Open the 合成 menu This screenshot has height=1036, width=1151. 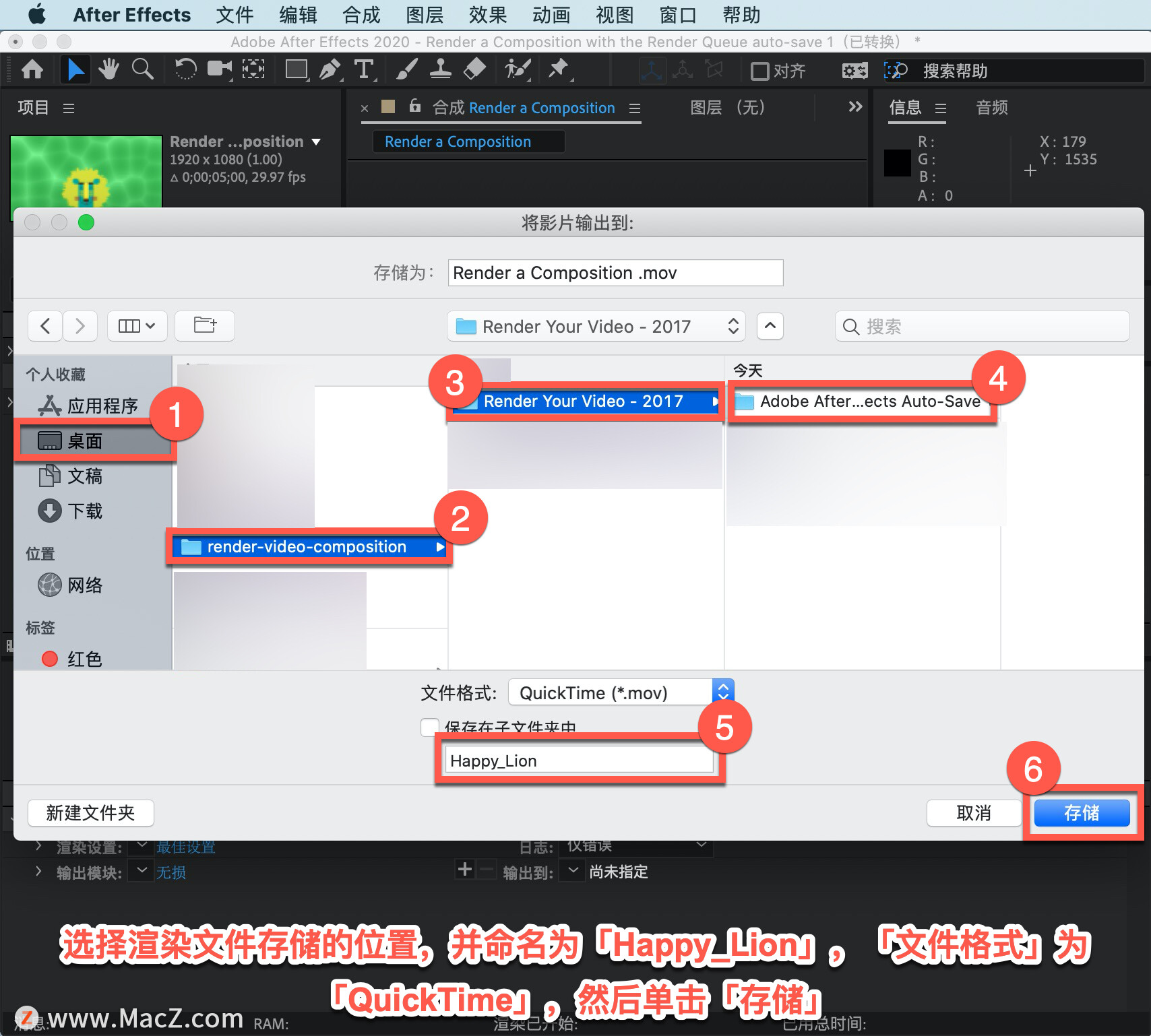[361, 15]
